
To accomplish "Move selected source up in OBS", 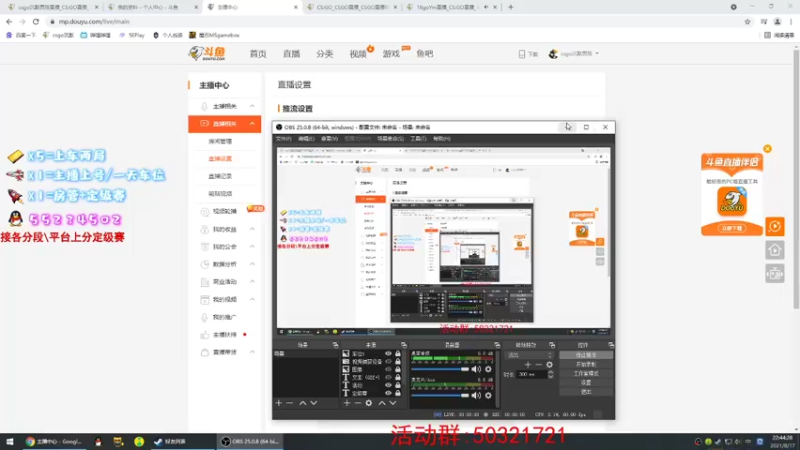I will point(382,403).
